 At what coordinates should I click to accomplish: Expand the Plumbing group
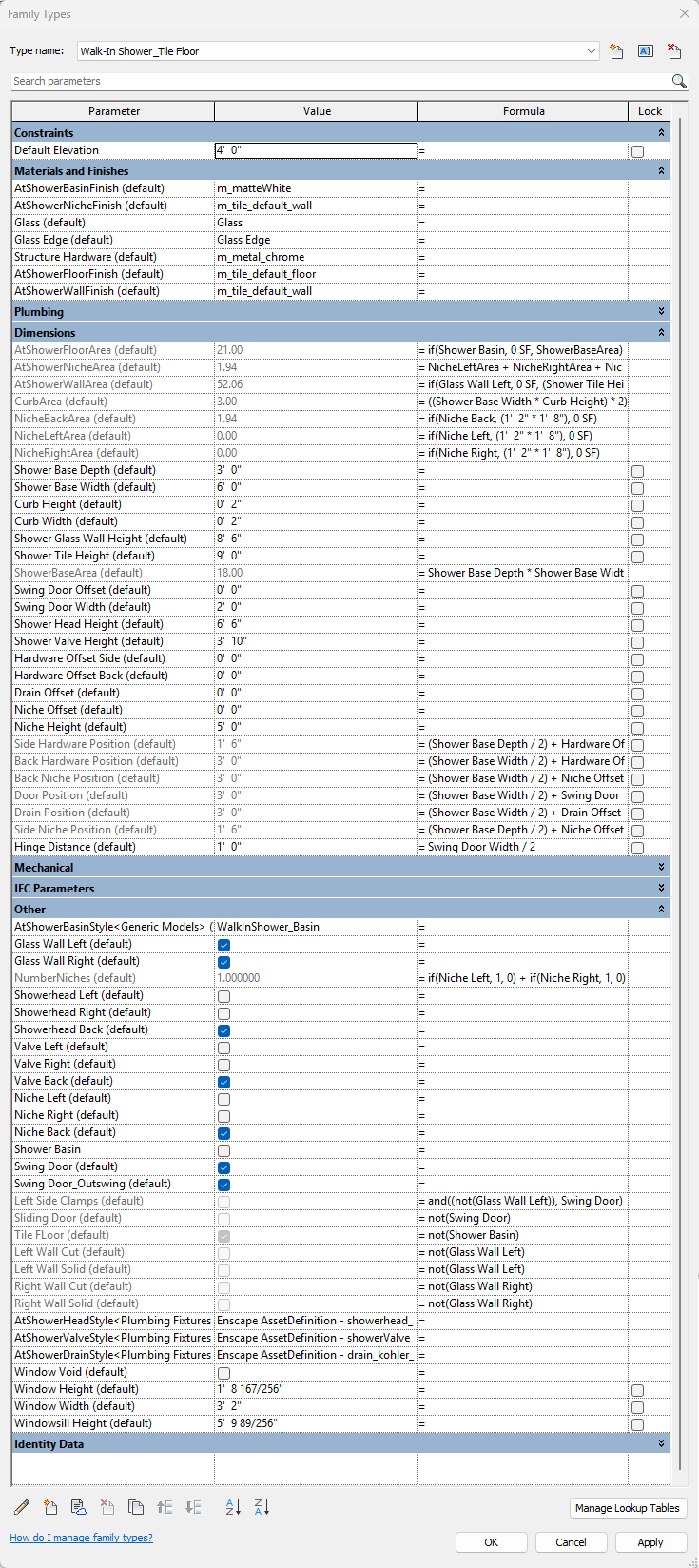click(661, 312)
